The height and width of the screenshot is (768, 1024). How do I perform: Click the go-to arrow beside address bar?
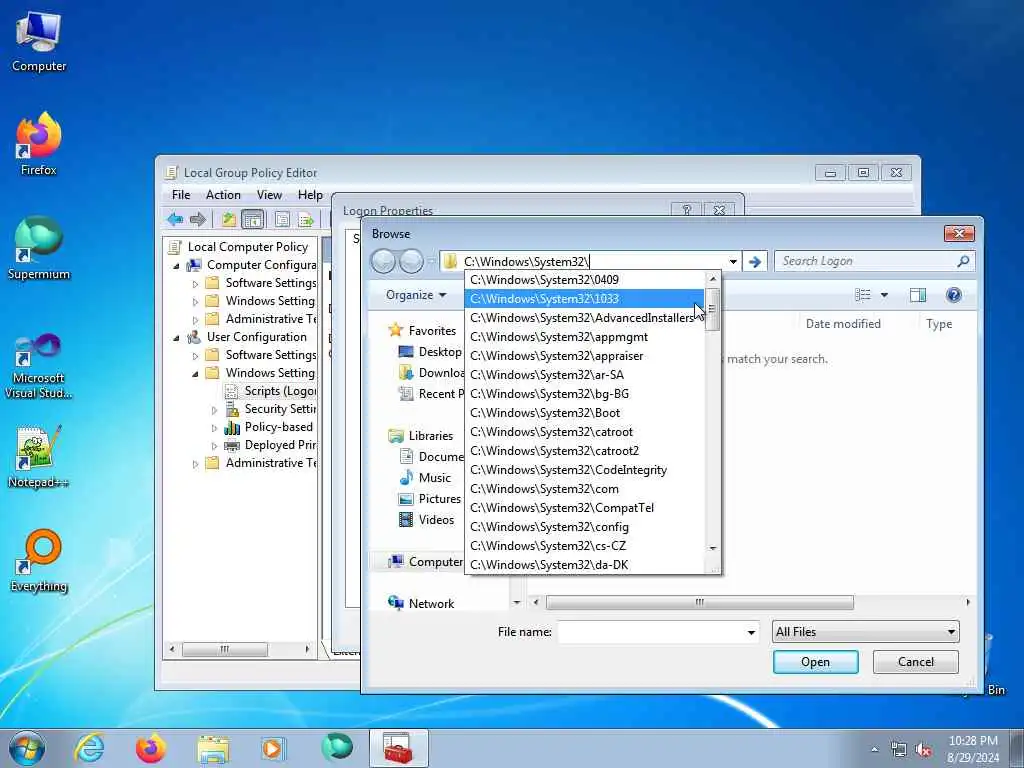(754, 262)
